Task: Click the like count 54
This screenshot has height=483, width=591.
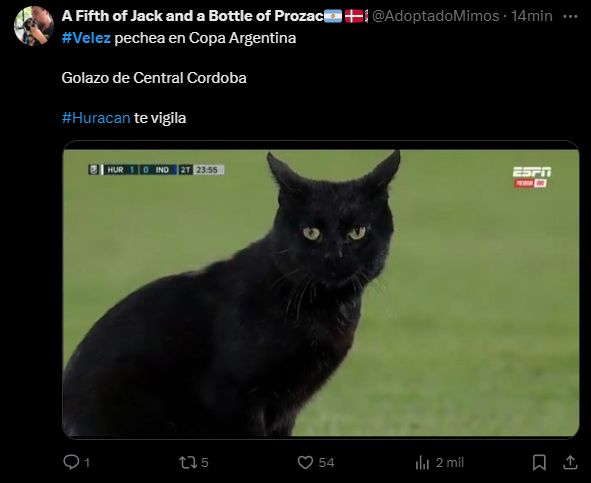Action: (x=326, y=463)
